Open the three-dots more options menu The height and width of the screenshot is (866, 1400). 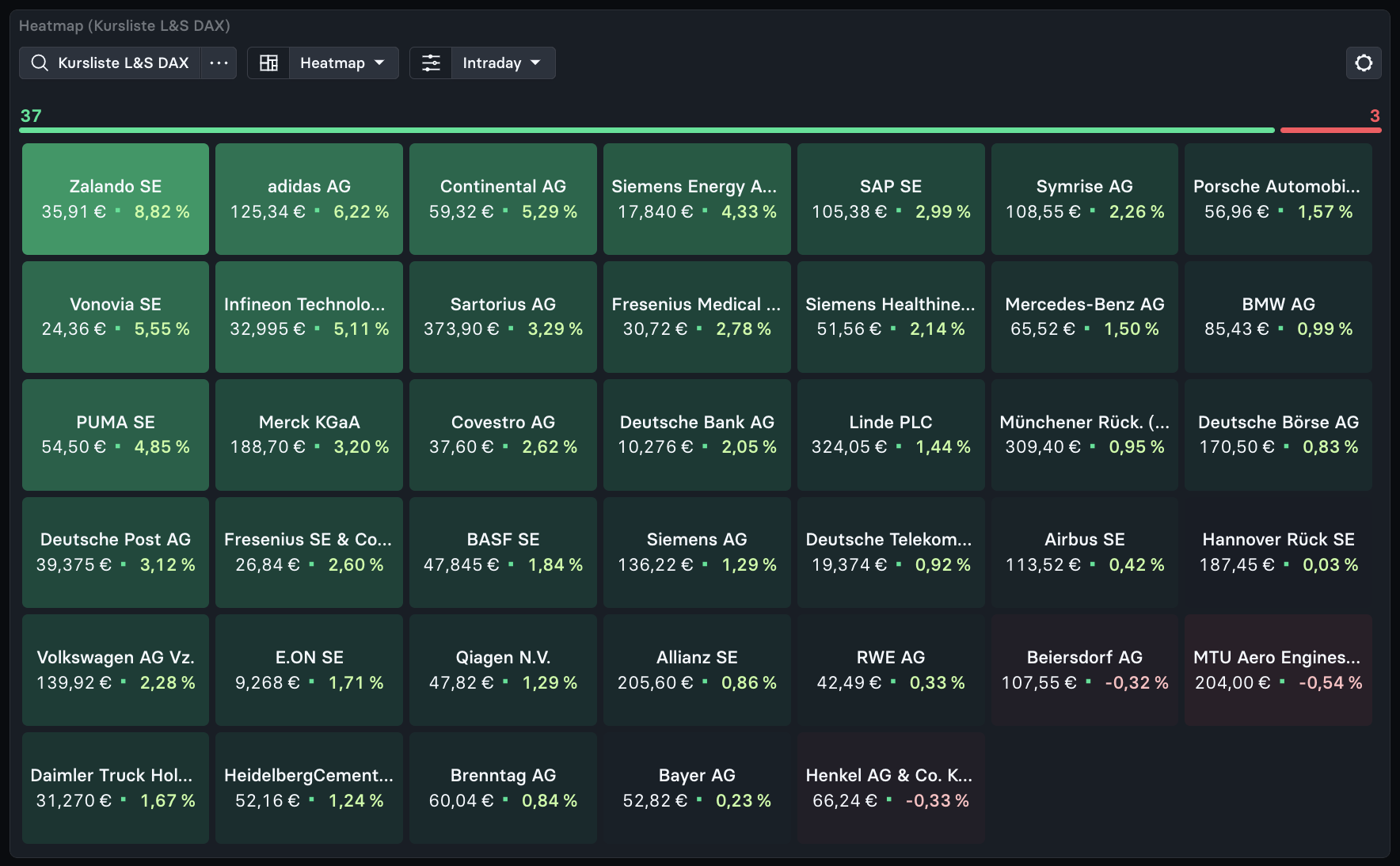point(219,63)
